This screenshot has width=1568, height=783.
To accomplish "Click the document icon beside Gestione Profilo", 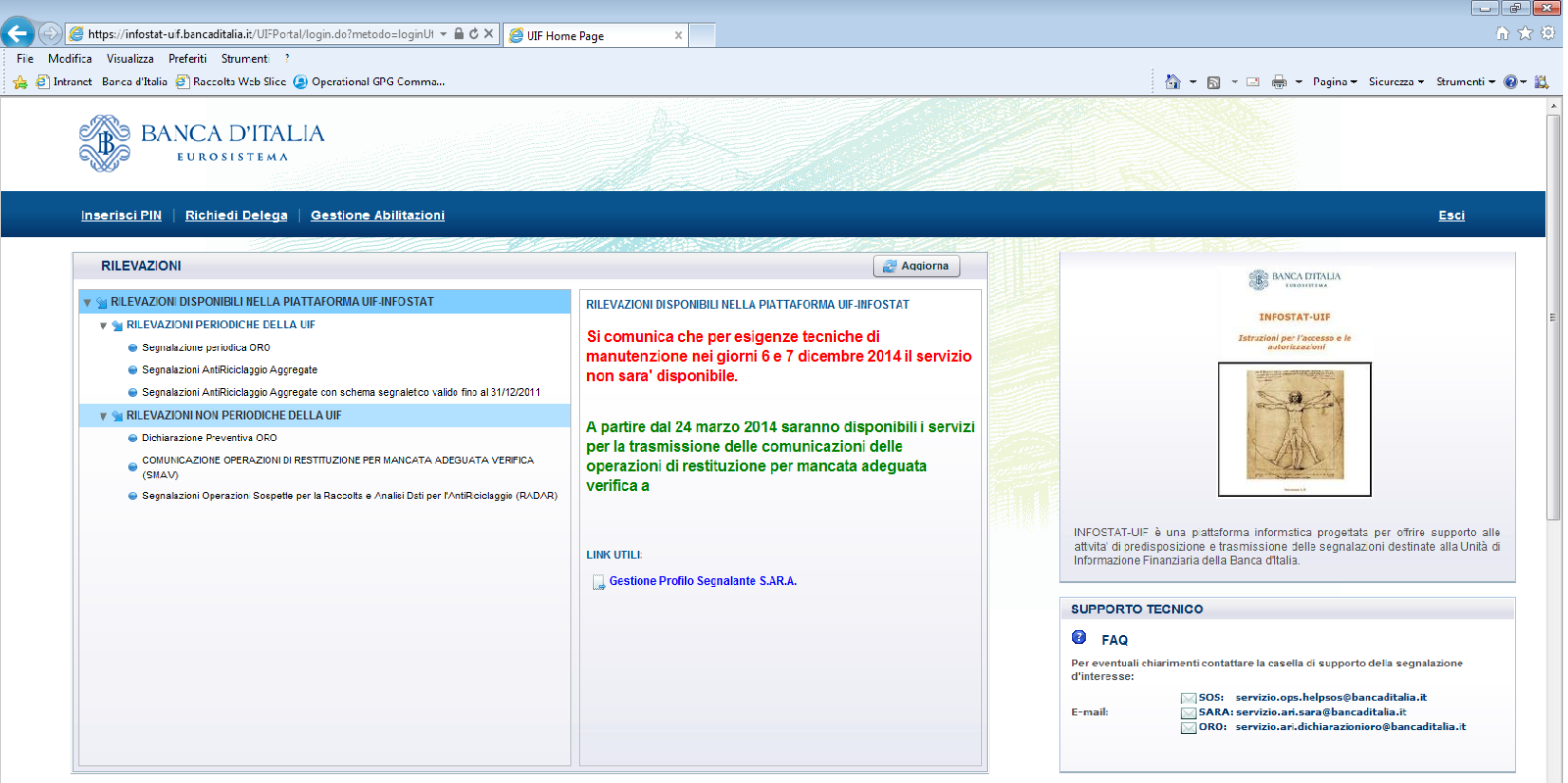I will click(x=598, y=582).
